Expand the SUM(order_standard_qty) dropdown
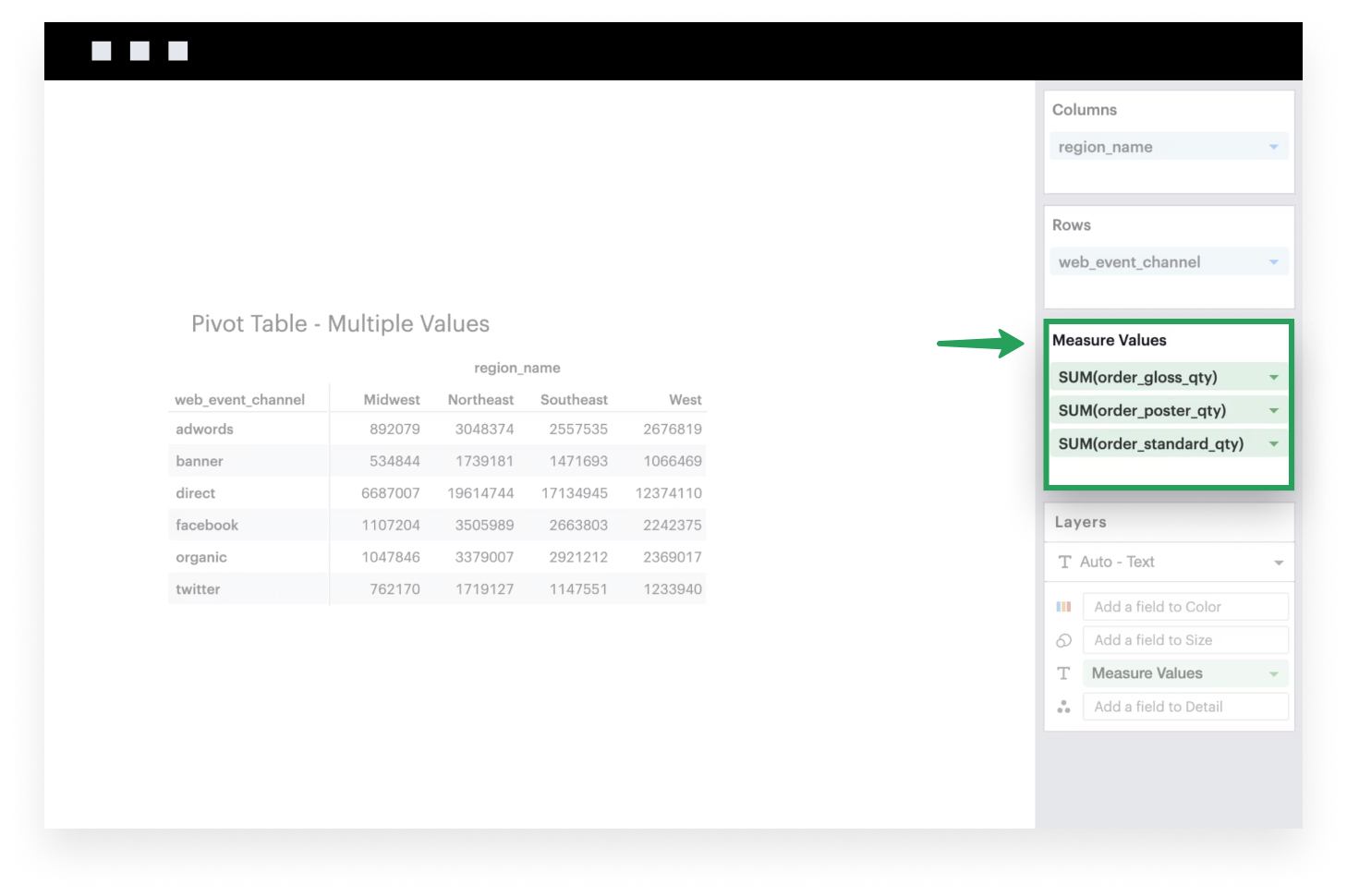The image size is (1347, 896). (1273, 443)
